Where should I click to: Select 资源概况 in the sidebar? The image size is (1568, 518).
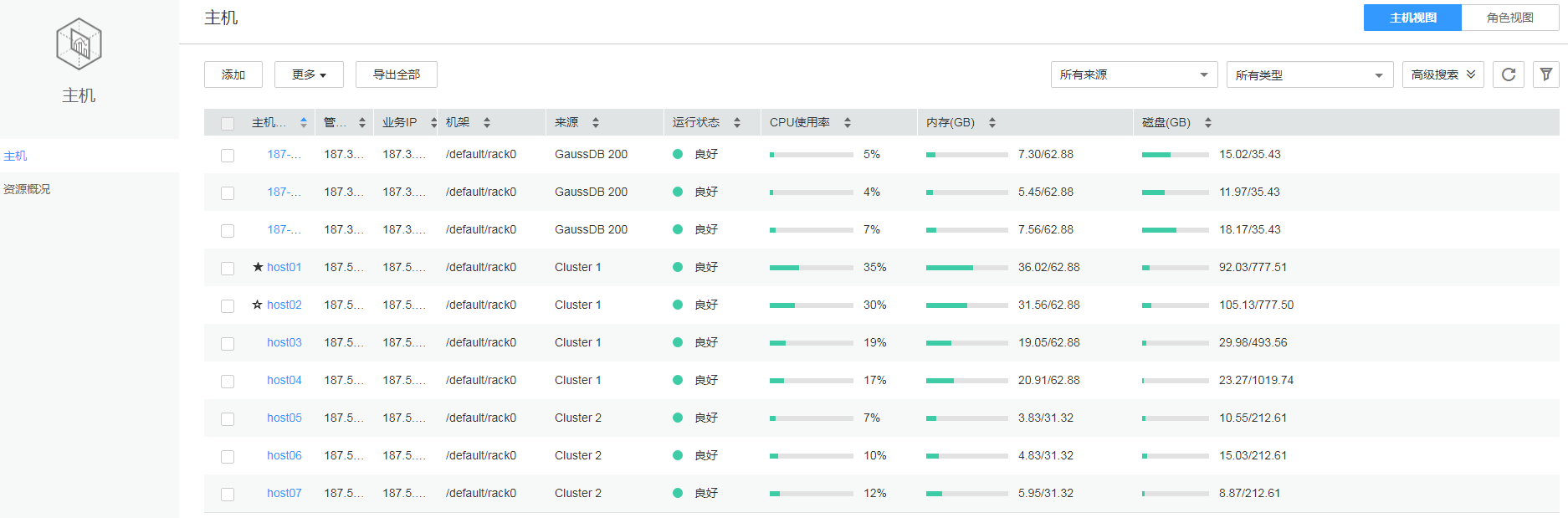tap(27, 189)
